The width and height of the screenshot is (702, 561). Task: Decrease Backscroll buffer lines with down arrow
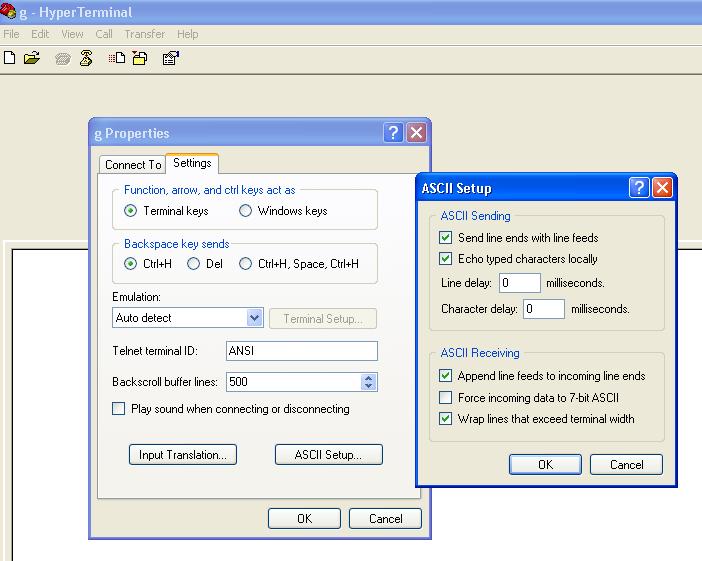368,385
